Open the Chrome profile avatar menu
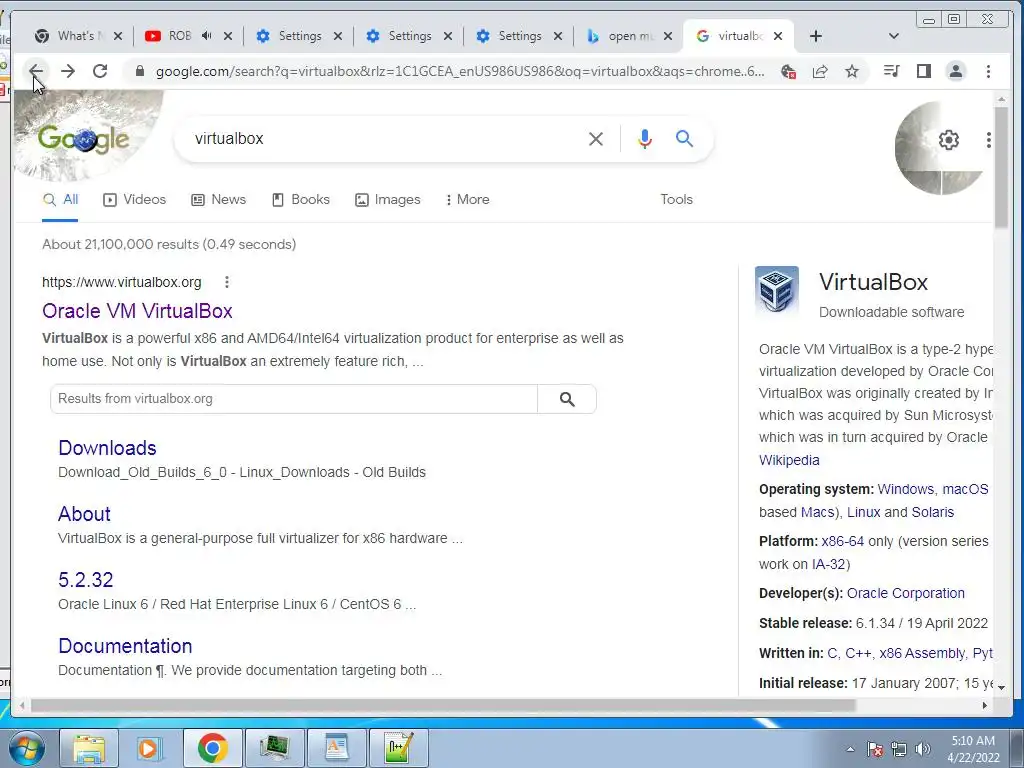 [955, 71]
